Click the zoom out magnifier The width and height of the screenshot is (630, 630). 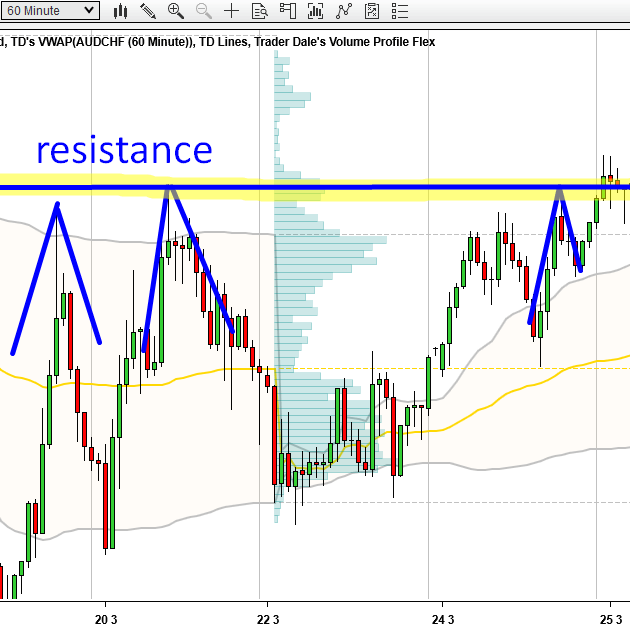coord(204,11)
